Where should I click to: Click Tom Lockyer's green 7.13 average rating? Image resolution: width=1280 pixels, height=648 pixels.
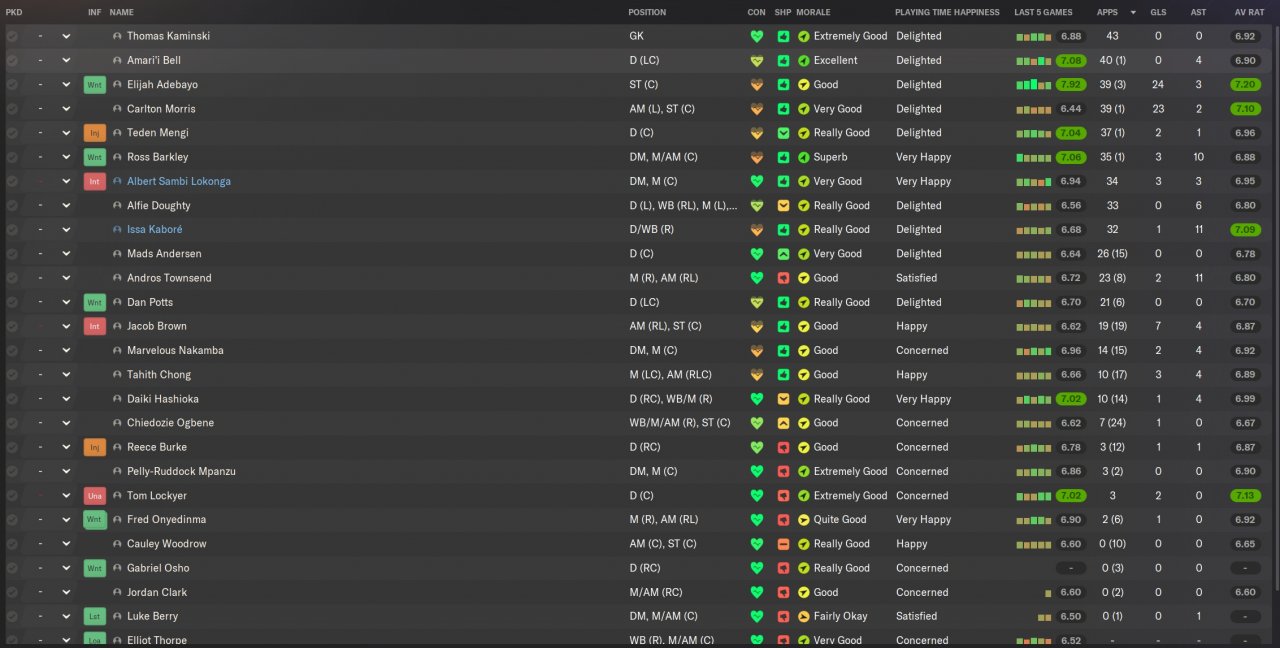[1245, 496]
